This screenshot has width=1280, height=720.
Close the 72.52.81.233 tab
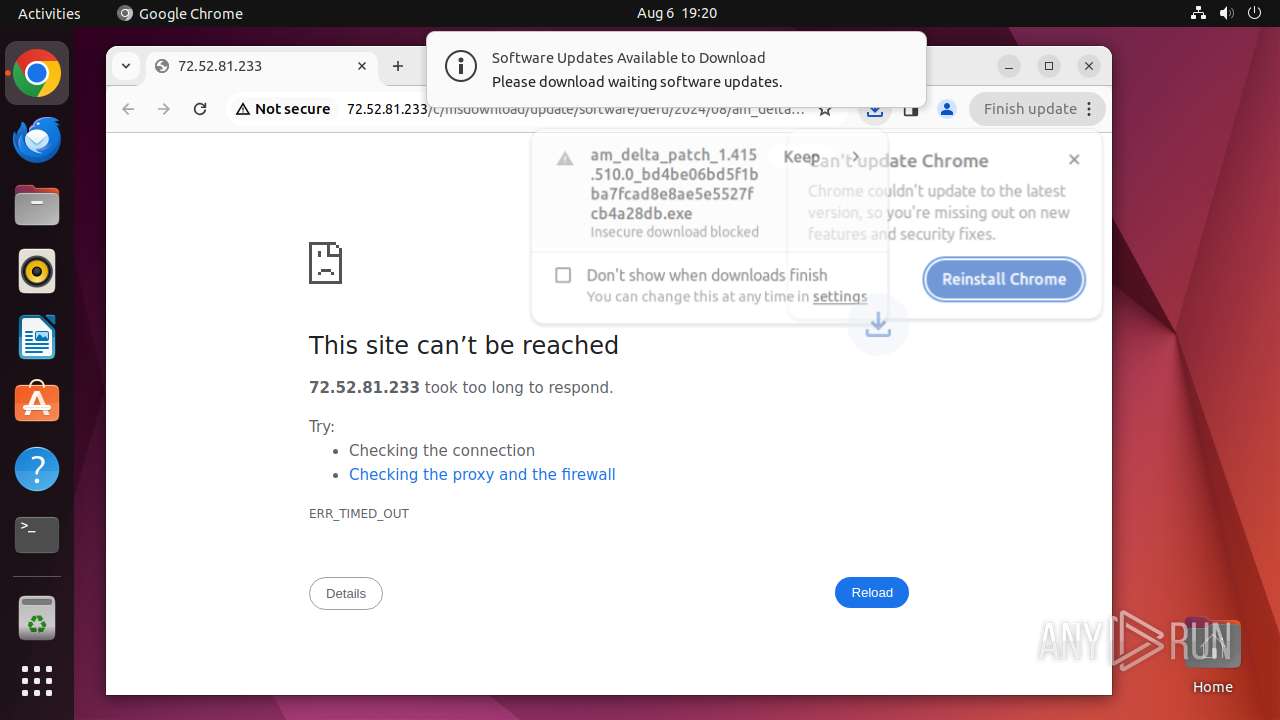[362, 66]
